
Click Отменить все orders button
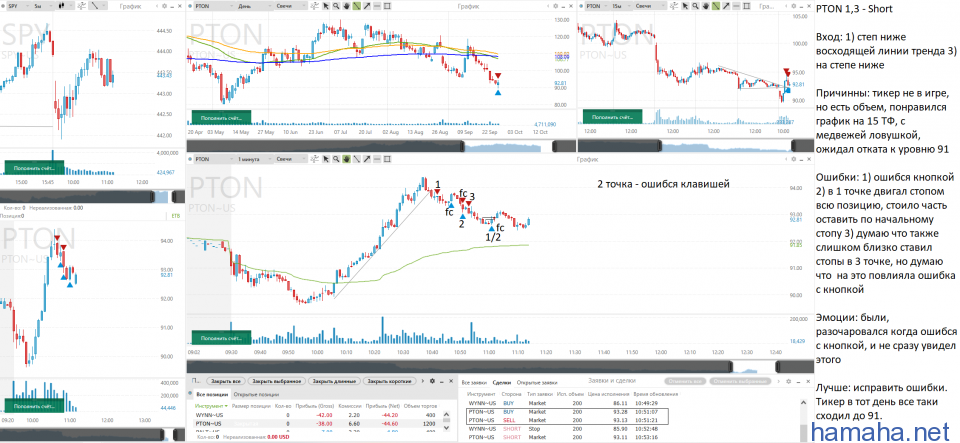coord(684,381)
